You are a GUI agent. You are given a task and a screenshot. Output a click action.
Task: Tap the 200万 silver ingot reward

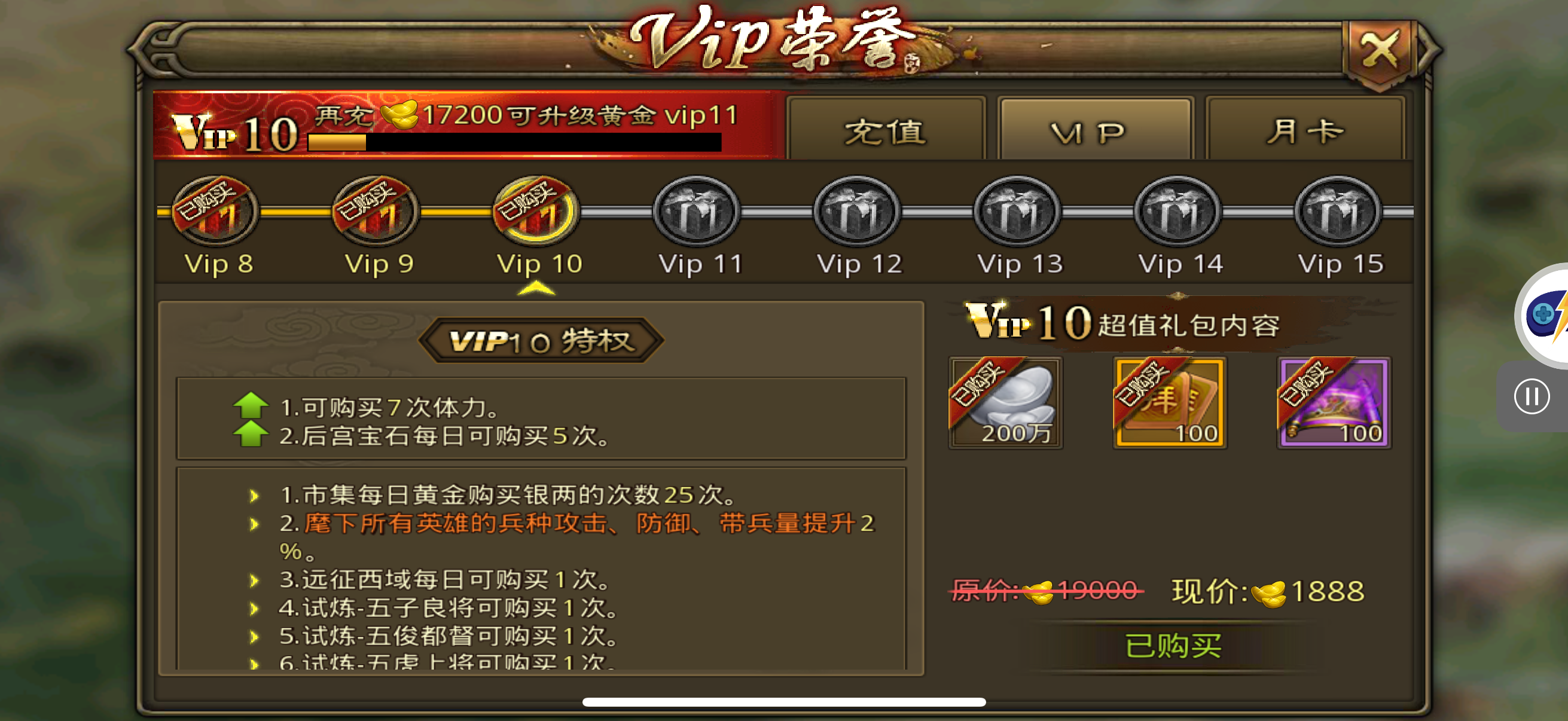click(x=1006, y=403)
